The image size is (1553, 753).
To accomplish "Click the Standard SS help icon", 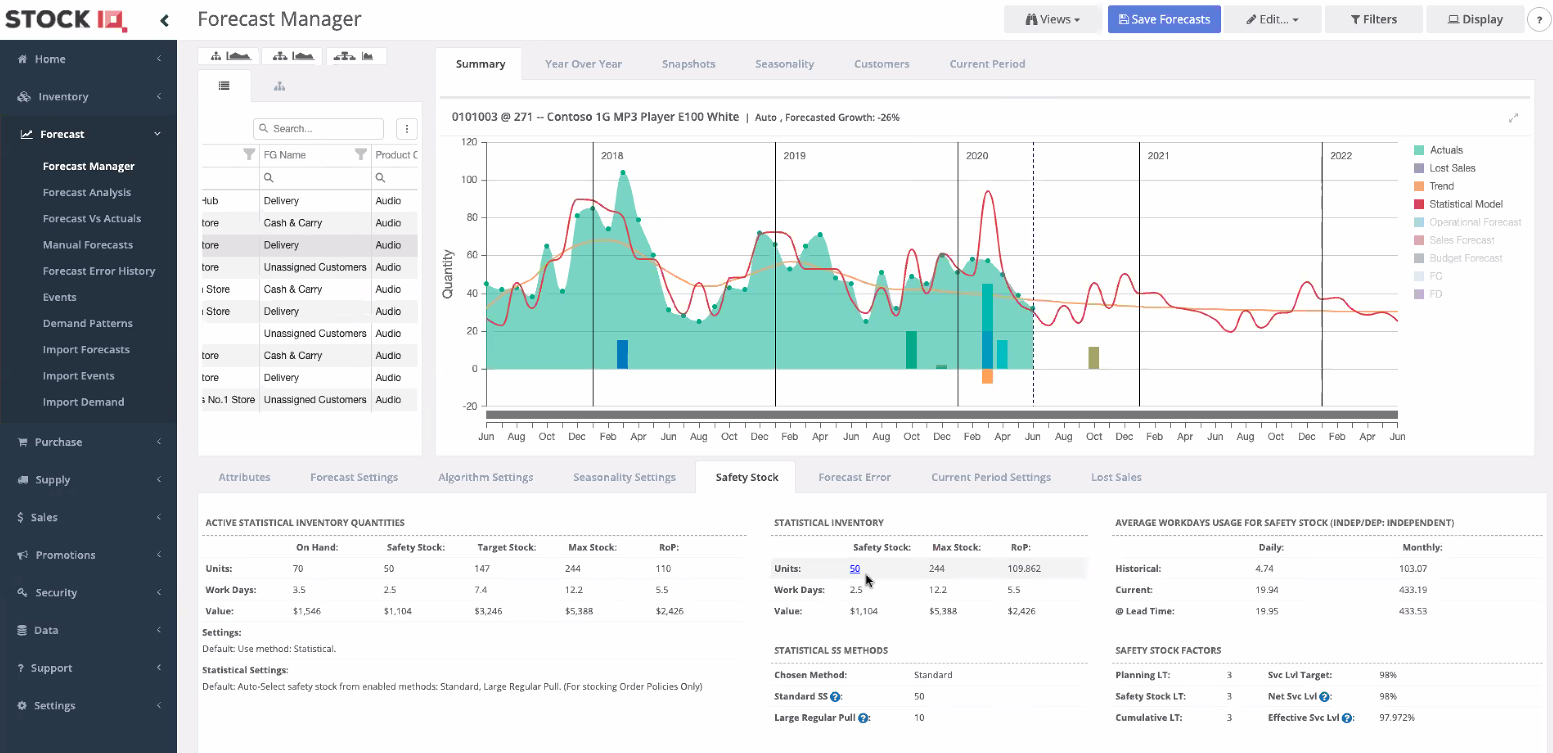I will tap(835, 696).
